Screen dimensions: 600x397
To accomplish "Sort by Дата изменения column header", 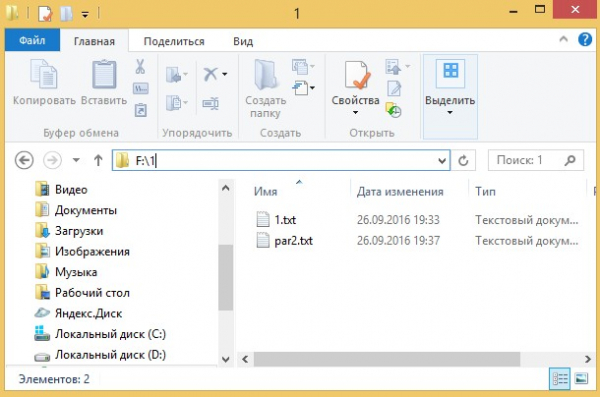I will 400,191.
